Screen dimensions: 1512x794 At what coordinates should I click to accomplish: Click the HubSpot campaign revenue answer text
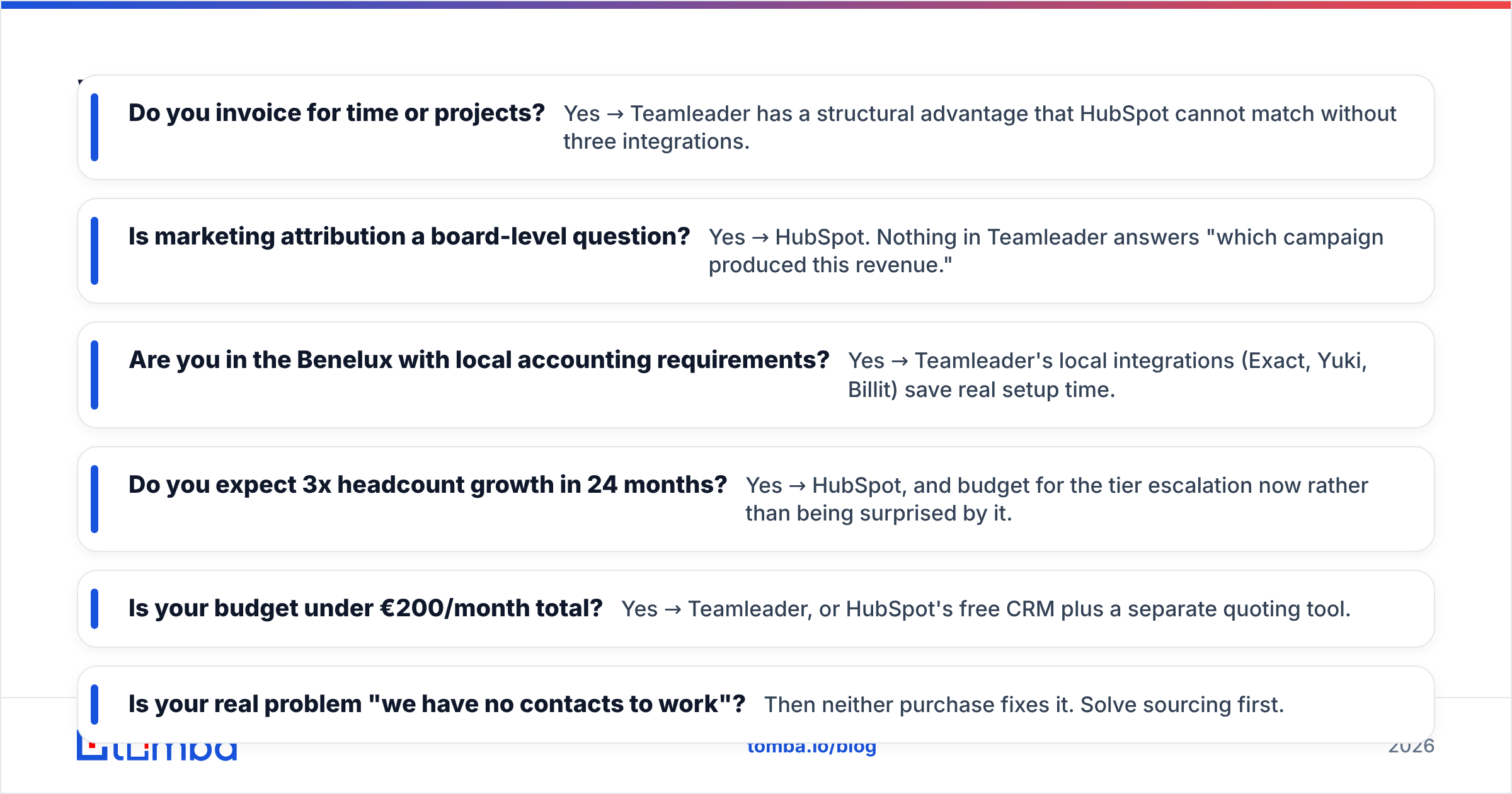pyautogui.click(x=1046, y=251)
